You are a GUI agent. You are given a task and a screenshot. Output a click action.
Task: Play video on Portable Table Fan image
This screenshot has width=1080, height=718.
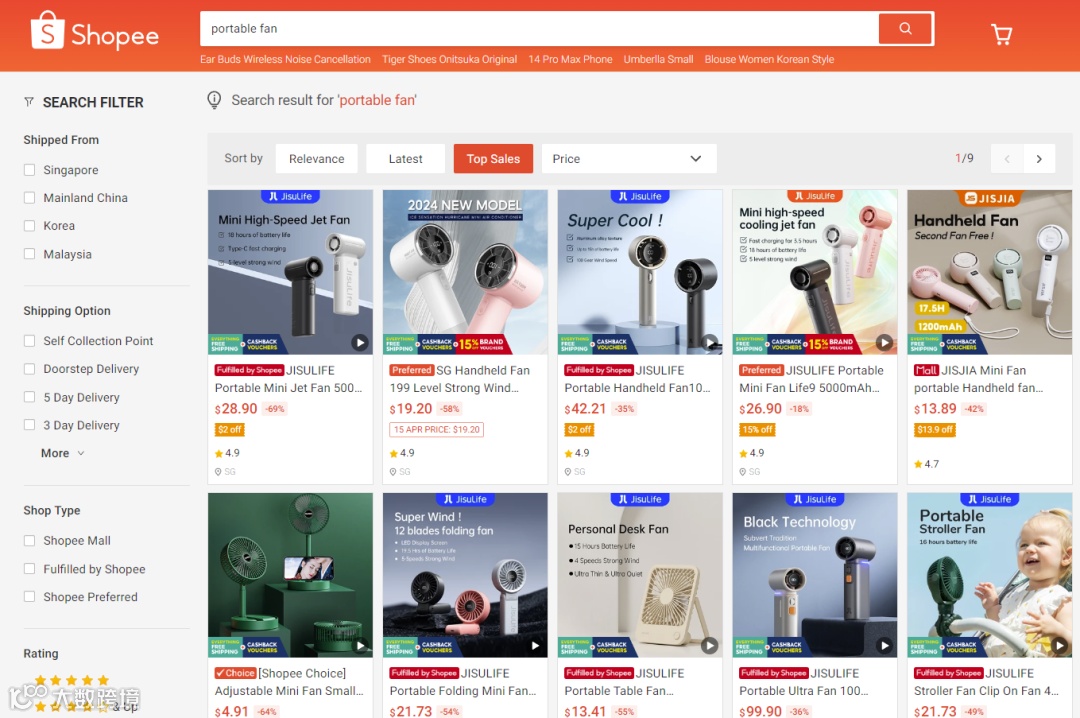coord(709,646)
